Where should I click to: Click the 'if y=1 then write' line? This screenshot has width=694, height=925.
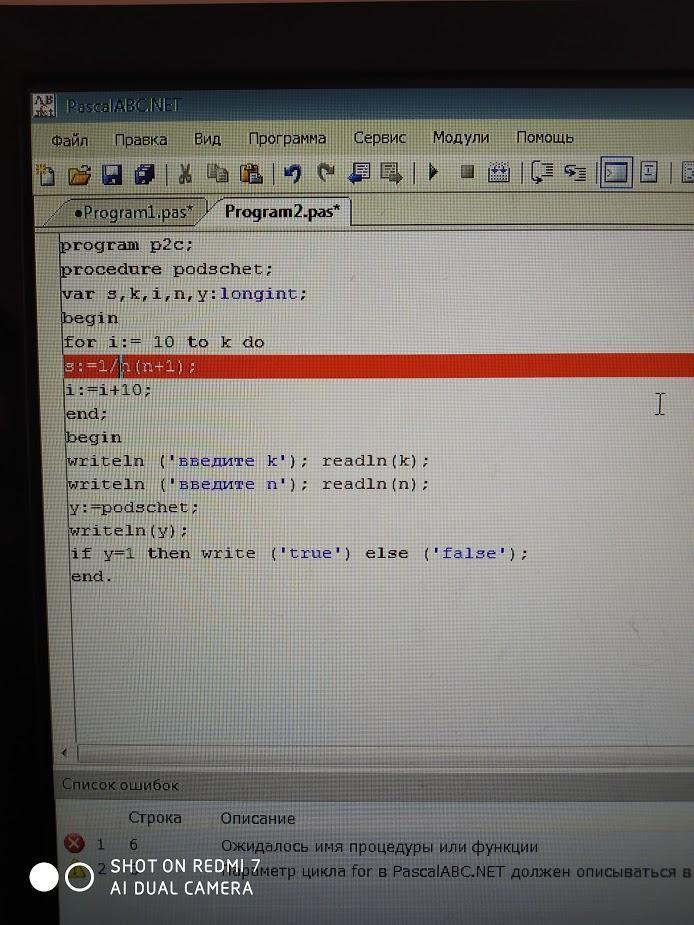coord(299,553)
